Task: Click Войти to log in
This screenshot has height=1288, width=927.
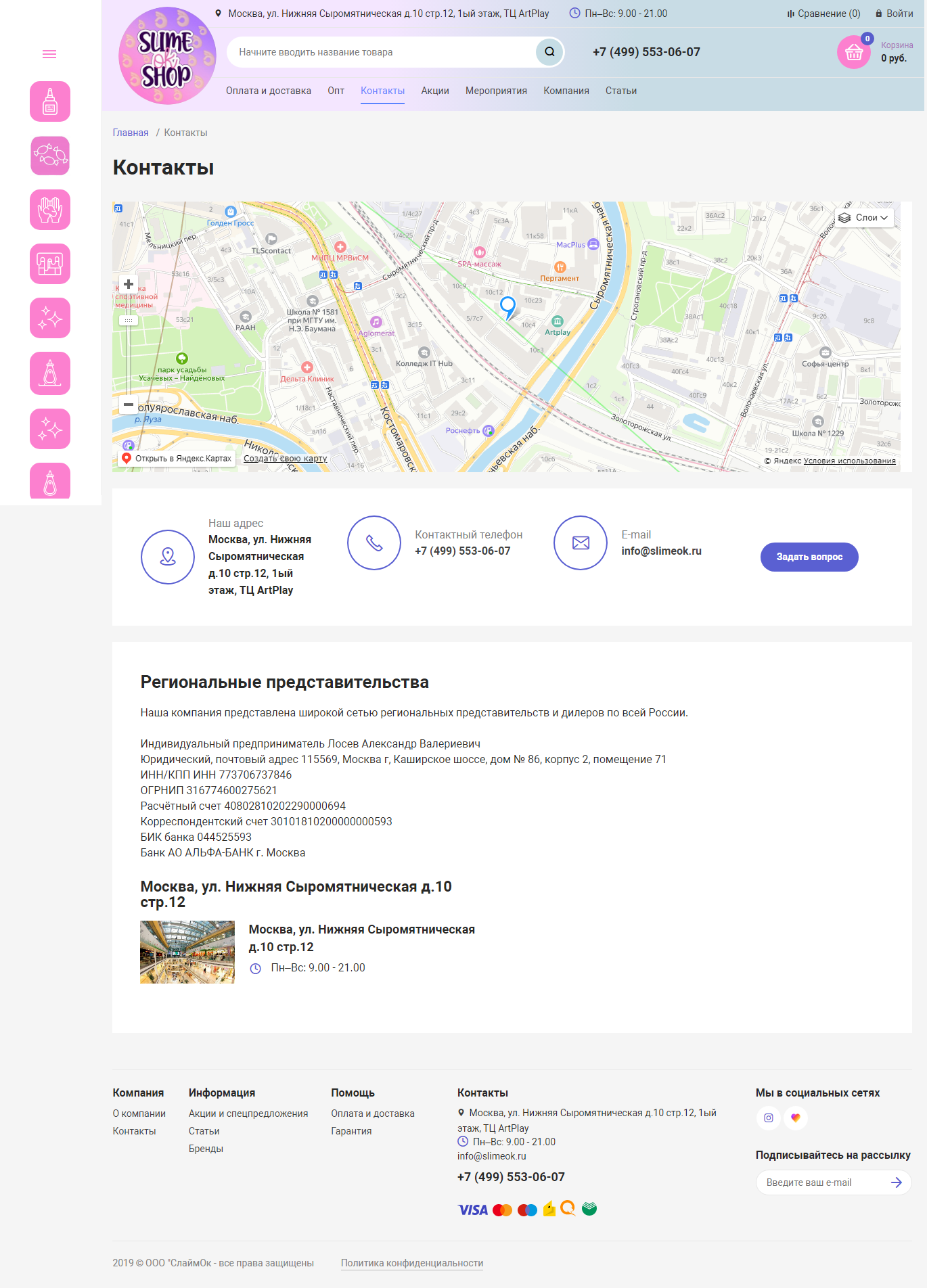Action: coord(894,14)
